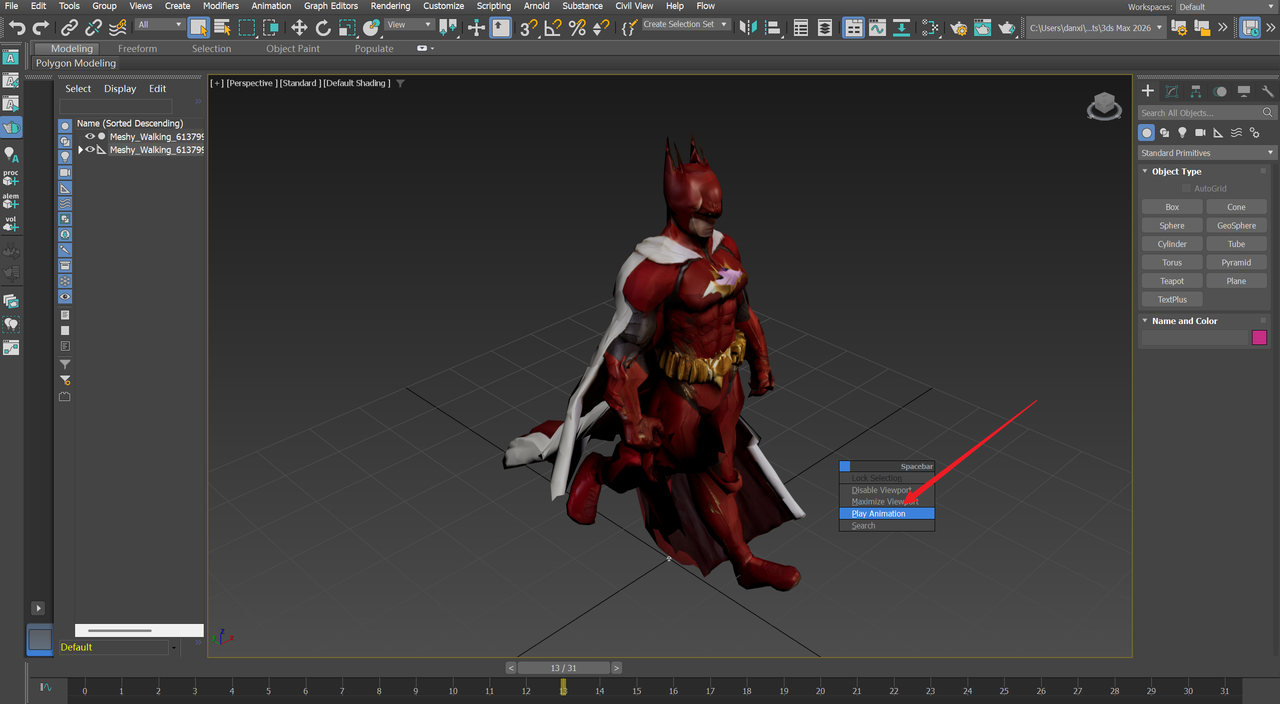Open the selection filter All dropdown
1280x704 pixels.
click(159, 25)
